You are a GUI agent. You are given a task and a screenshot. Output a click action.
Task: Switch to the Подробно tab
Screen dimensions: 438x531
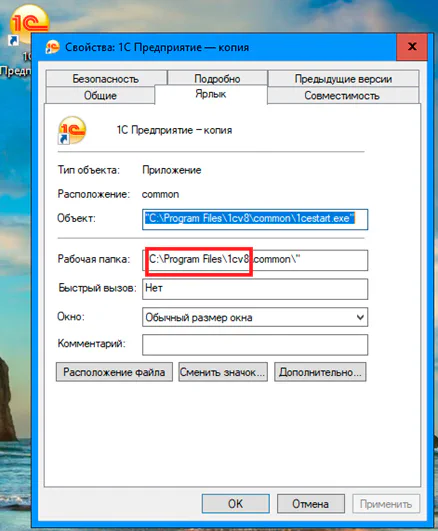[217, 79]
